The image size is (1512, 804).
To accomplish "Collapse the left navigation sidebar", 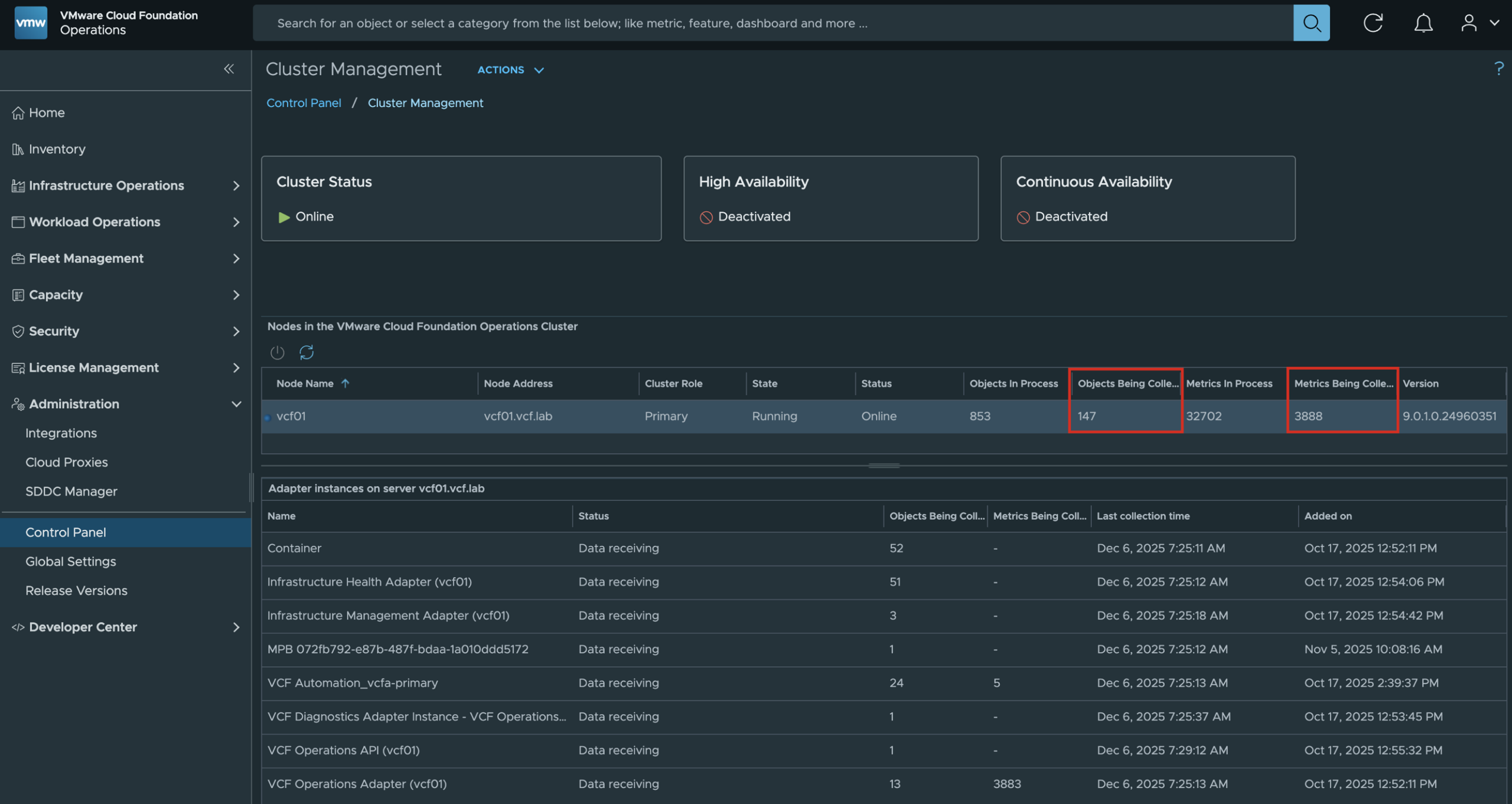I will click(x=229, y=69).
